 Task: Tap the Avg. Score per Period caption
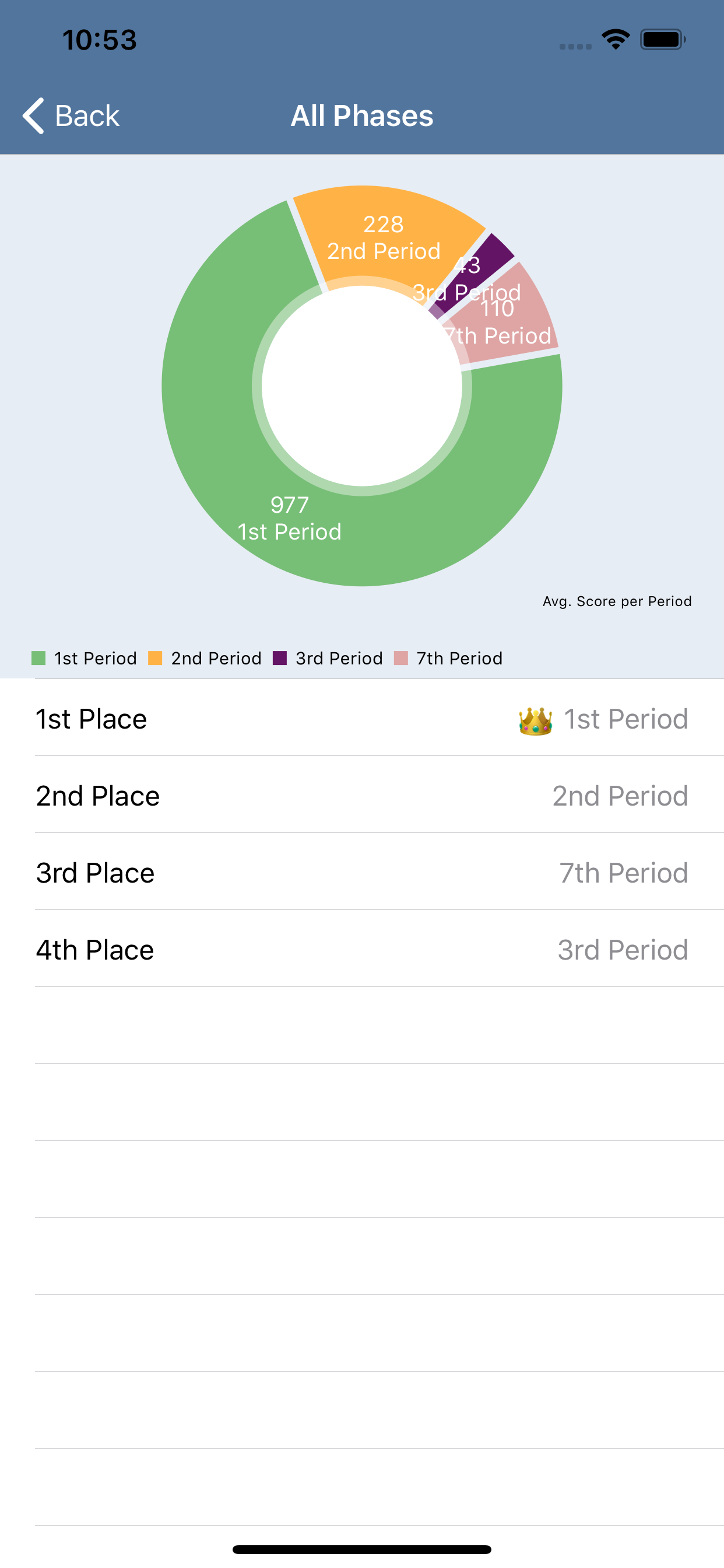tap(617, 601)
